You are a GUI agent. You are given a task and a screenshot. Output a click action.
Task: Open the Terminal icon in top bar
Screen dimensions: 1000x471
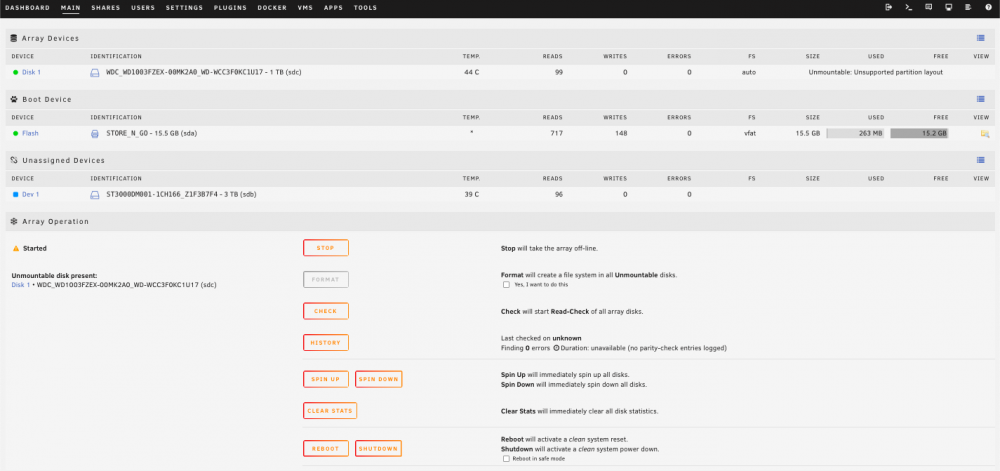[908, 8]
